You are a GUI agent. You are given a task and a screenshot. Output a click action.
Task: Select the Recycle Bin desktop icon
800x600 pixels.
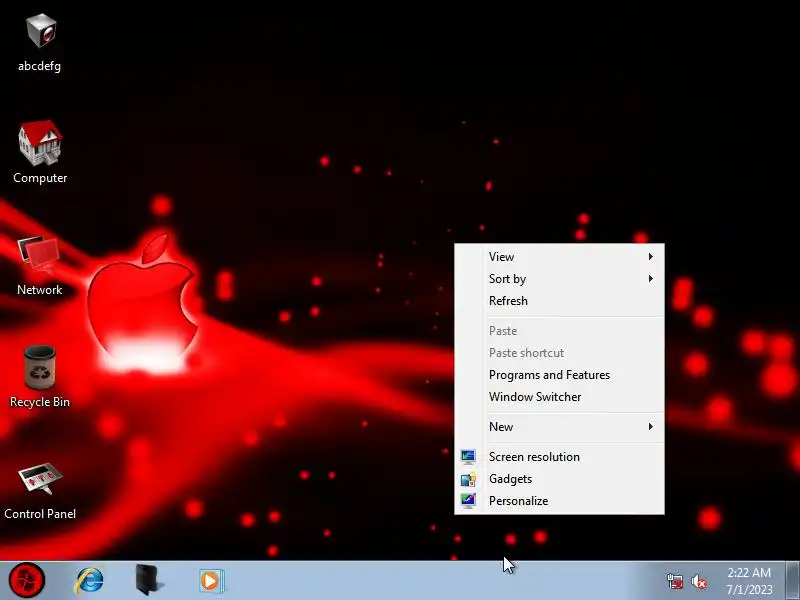[x=40, y=377]
